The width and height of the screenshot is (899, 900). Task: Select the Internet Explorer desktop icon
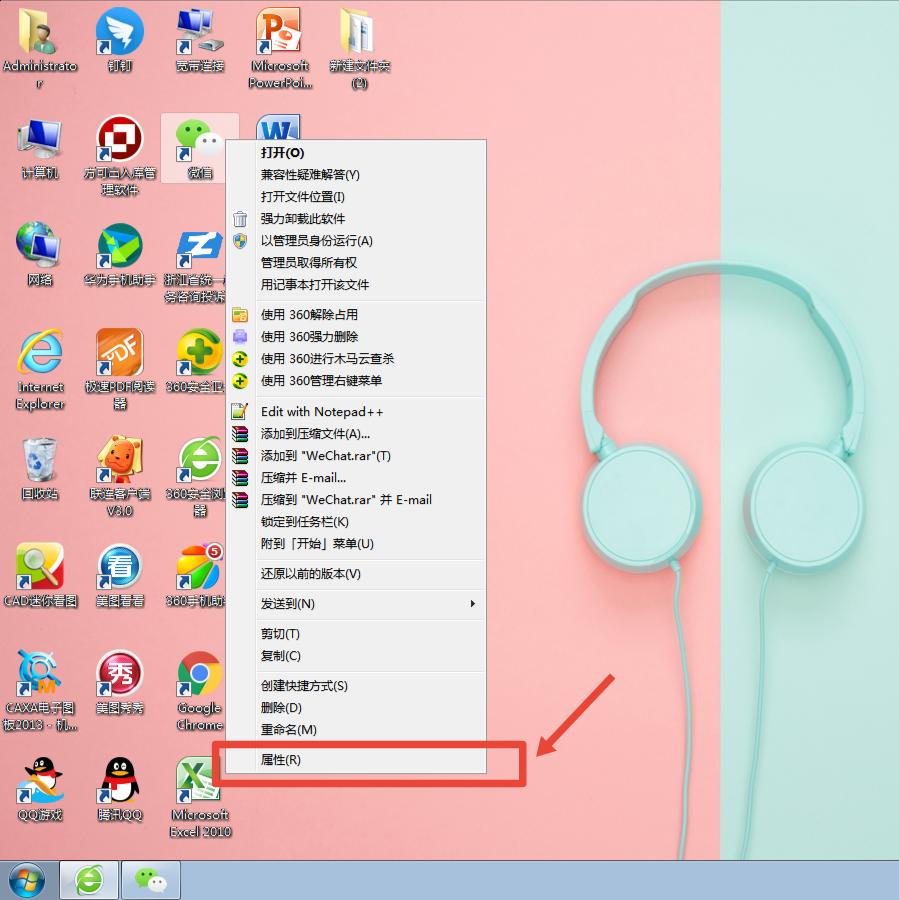pos(39,370)
